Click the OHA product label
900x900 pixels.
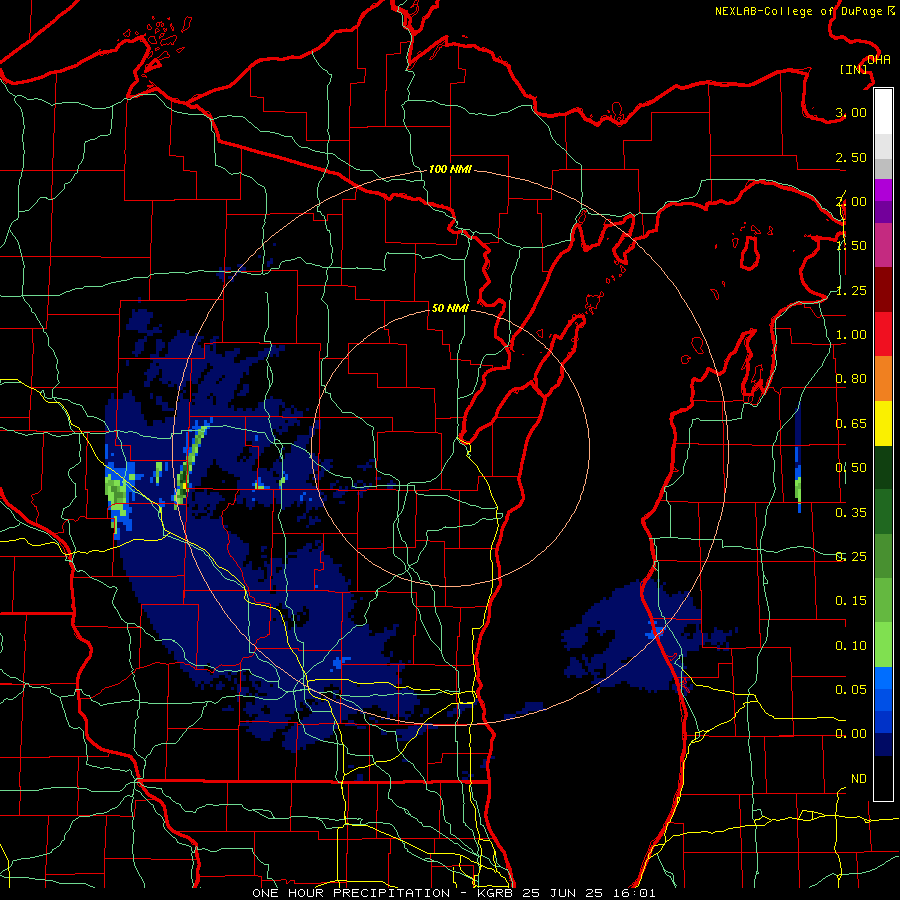click(x=879, y=59)
